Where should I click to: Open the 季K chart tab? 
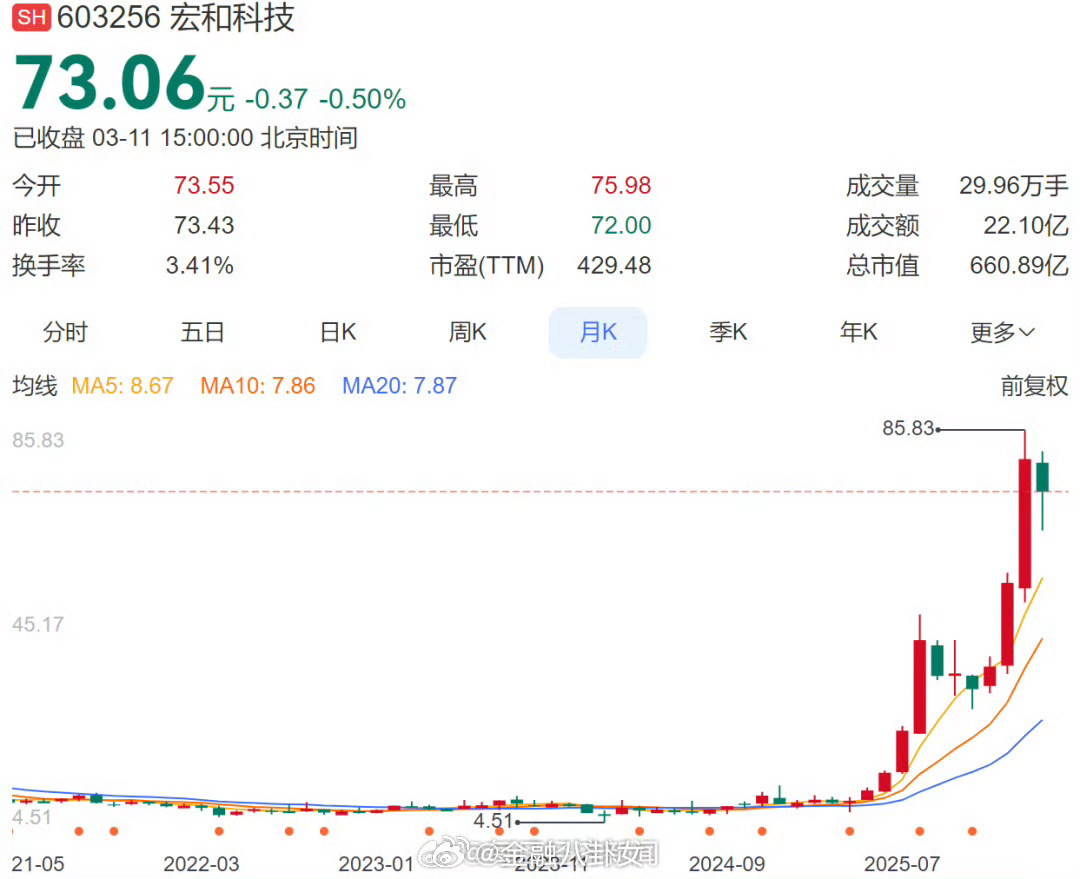(728, 332)
